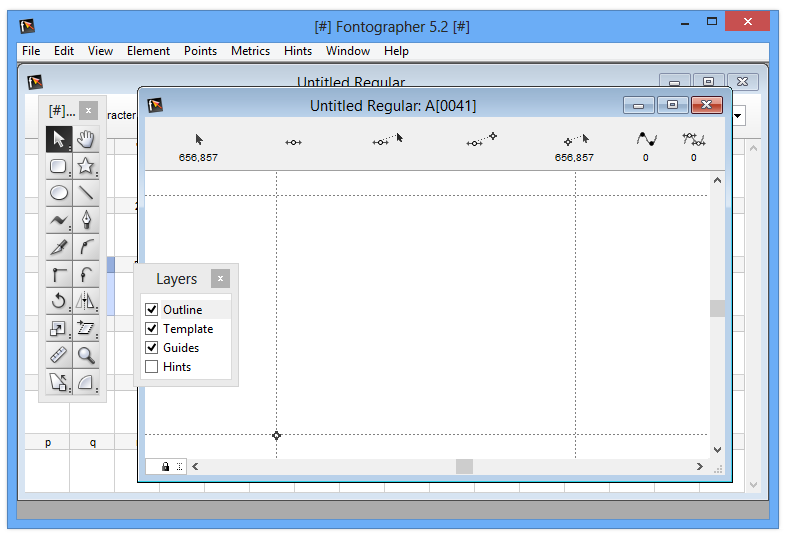This screenshot has width=788, height=538.
Task: Click glyph window scroll up arrow
Action: pos(718,180)
